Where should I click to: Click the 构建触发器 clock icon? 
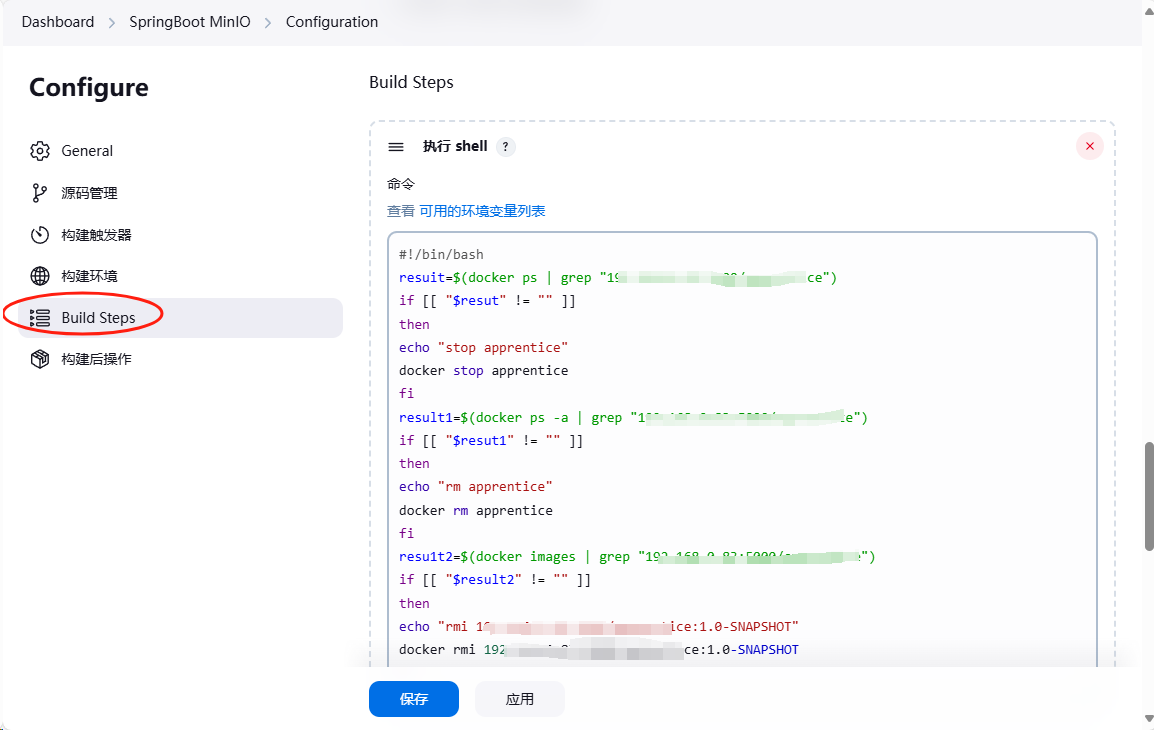pyautogui.click(x=40, y=235)
